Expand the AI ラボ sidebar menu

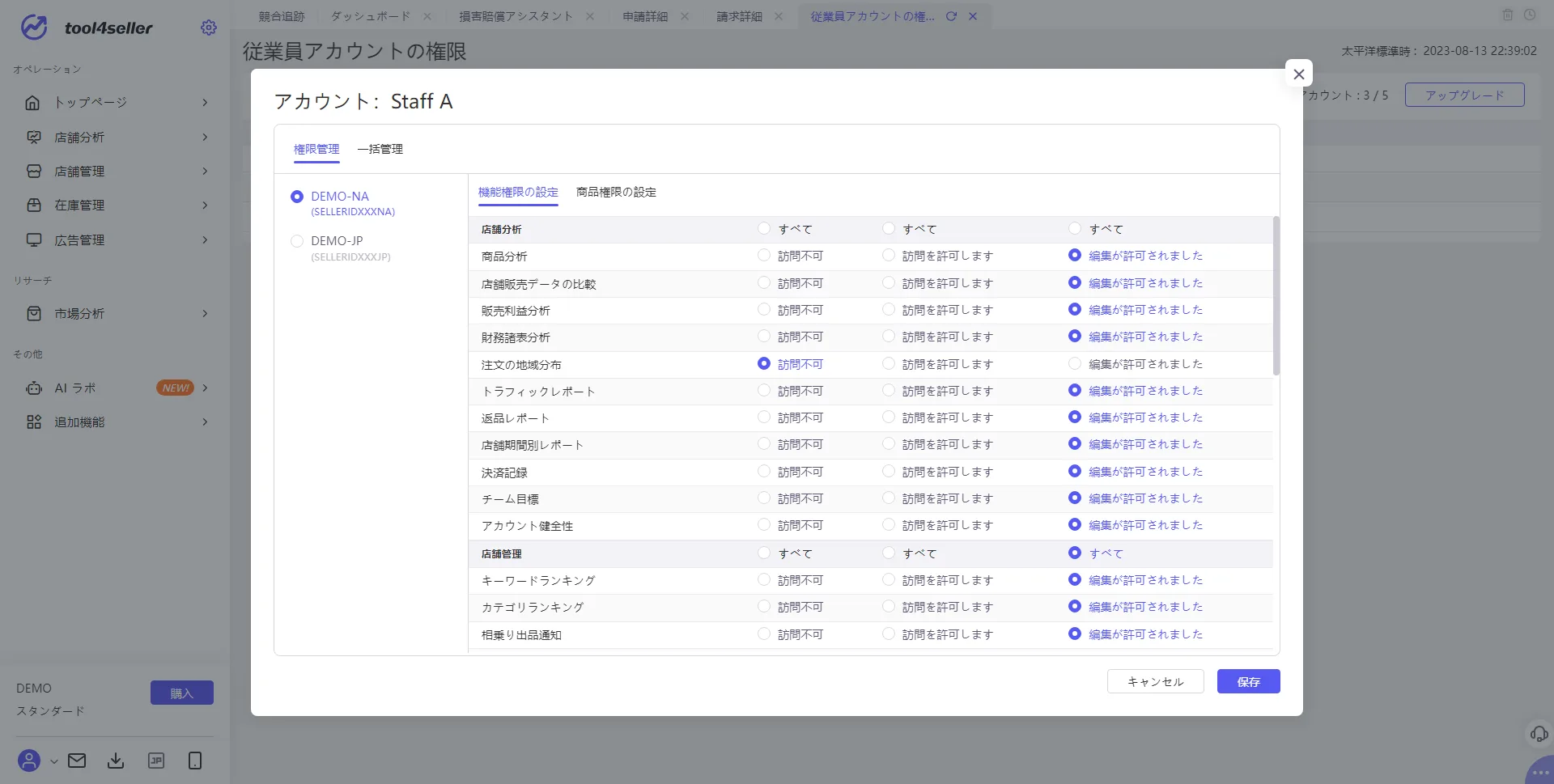coord(205,388)
